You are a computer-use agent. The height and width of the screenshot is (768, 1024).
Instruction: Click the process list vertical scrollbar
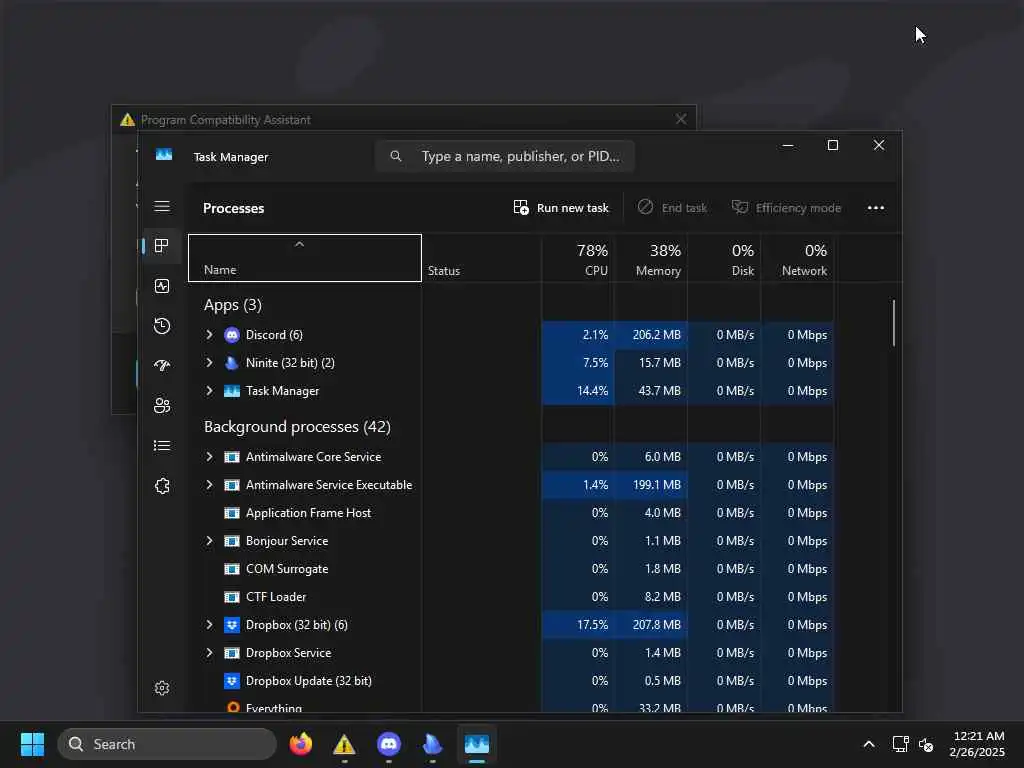tap(894, 323)
